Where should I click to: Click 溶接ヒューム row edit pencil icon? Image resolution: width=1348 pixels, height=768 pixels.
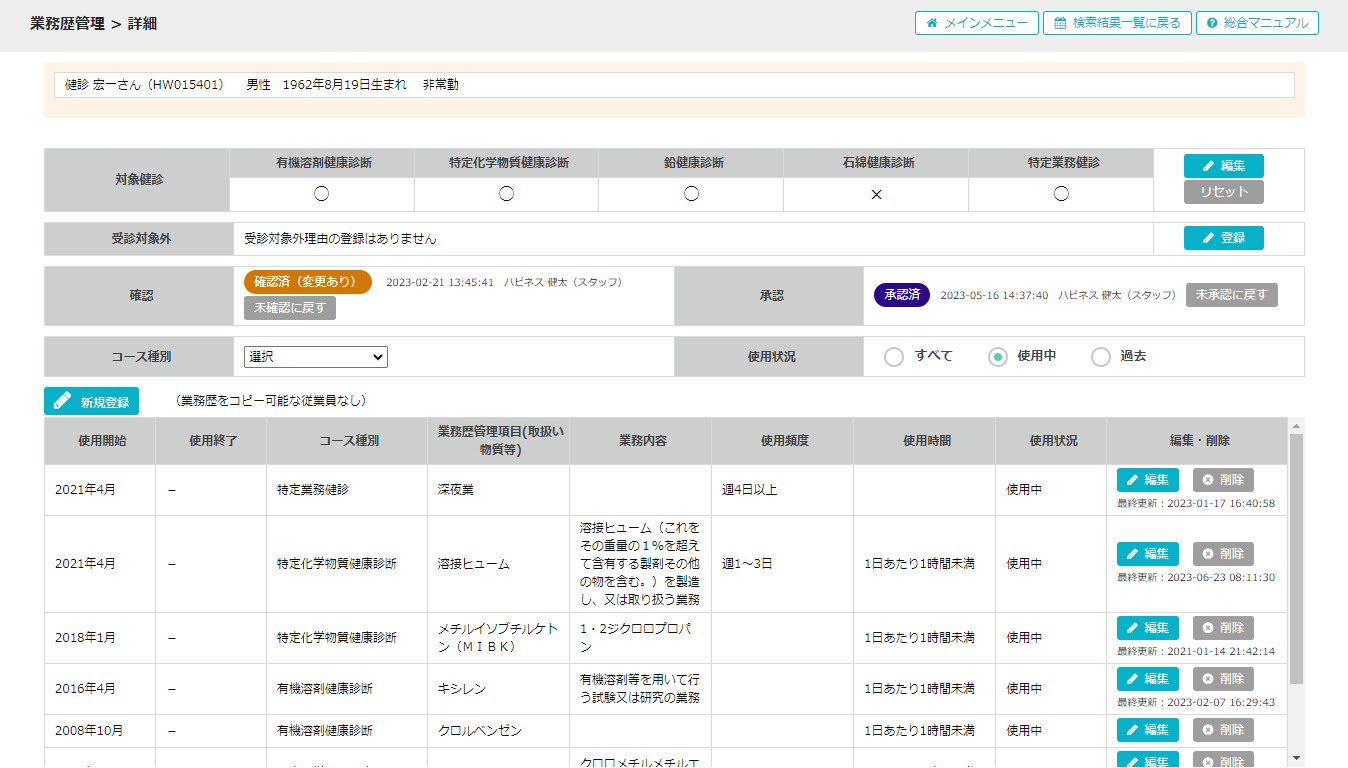1132,554
